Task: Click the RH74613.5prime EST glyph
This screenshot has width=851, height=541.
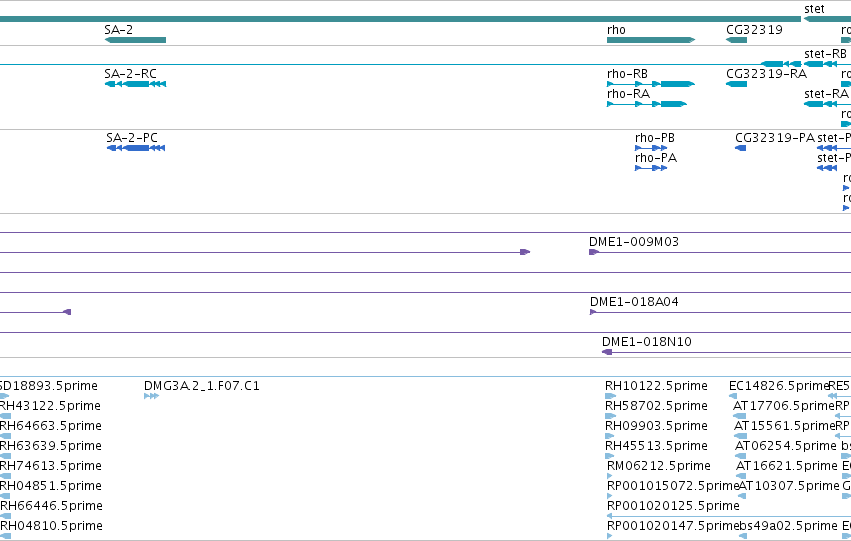Action: click(5, 476)
